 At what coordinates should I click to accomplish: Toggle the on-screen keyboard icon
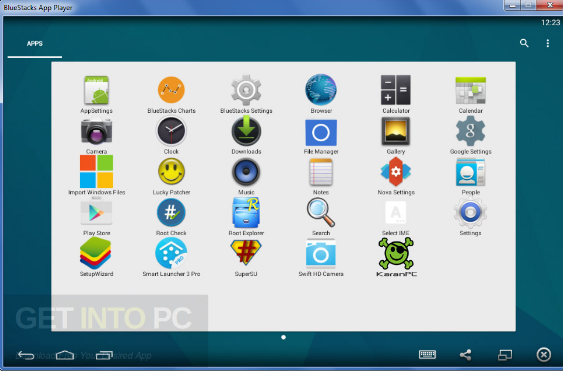click(427, 355)
